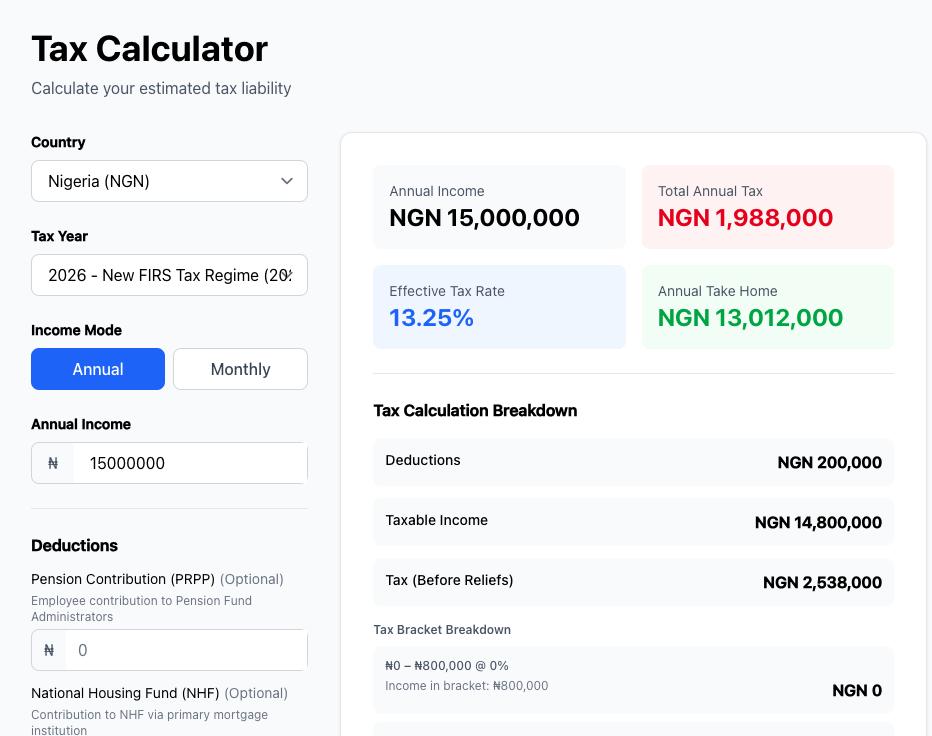The width and height of the screenshot is (932, 736).
Task: Click the Annual Income summary card
Action: [499, 207]
